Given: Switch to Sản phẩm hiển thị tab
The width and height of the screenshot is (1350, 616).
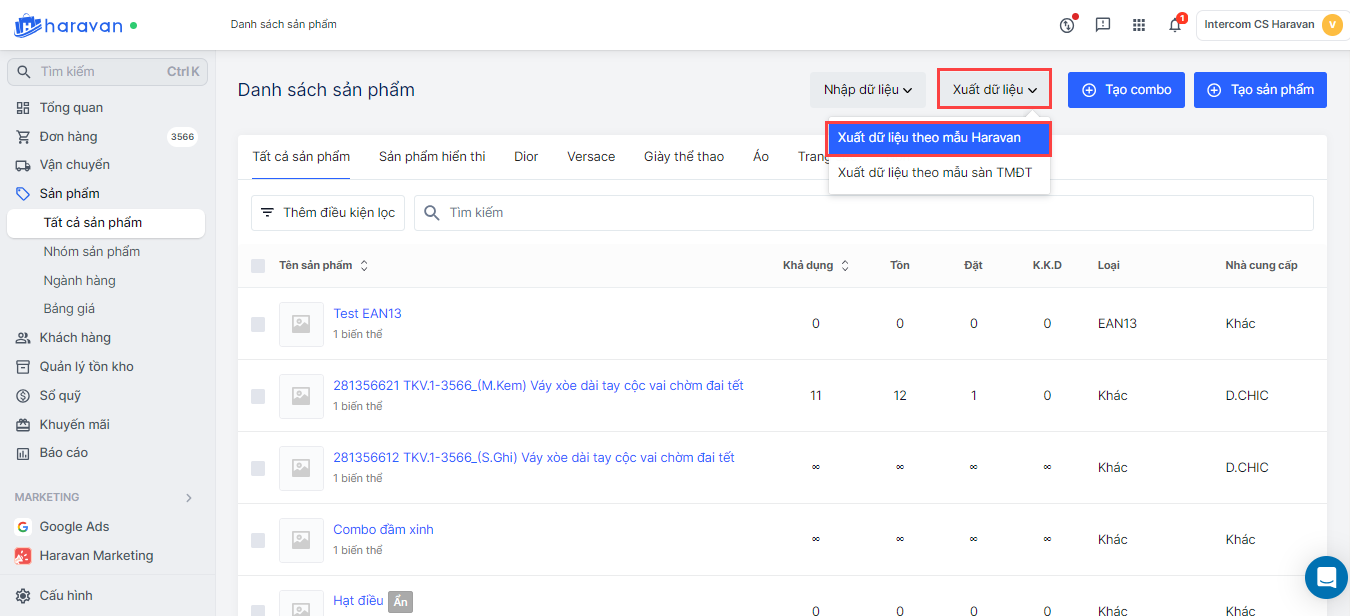Looking at the screenshot, I should click(x=432, y=157).
